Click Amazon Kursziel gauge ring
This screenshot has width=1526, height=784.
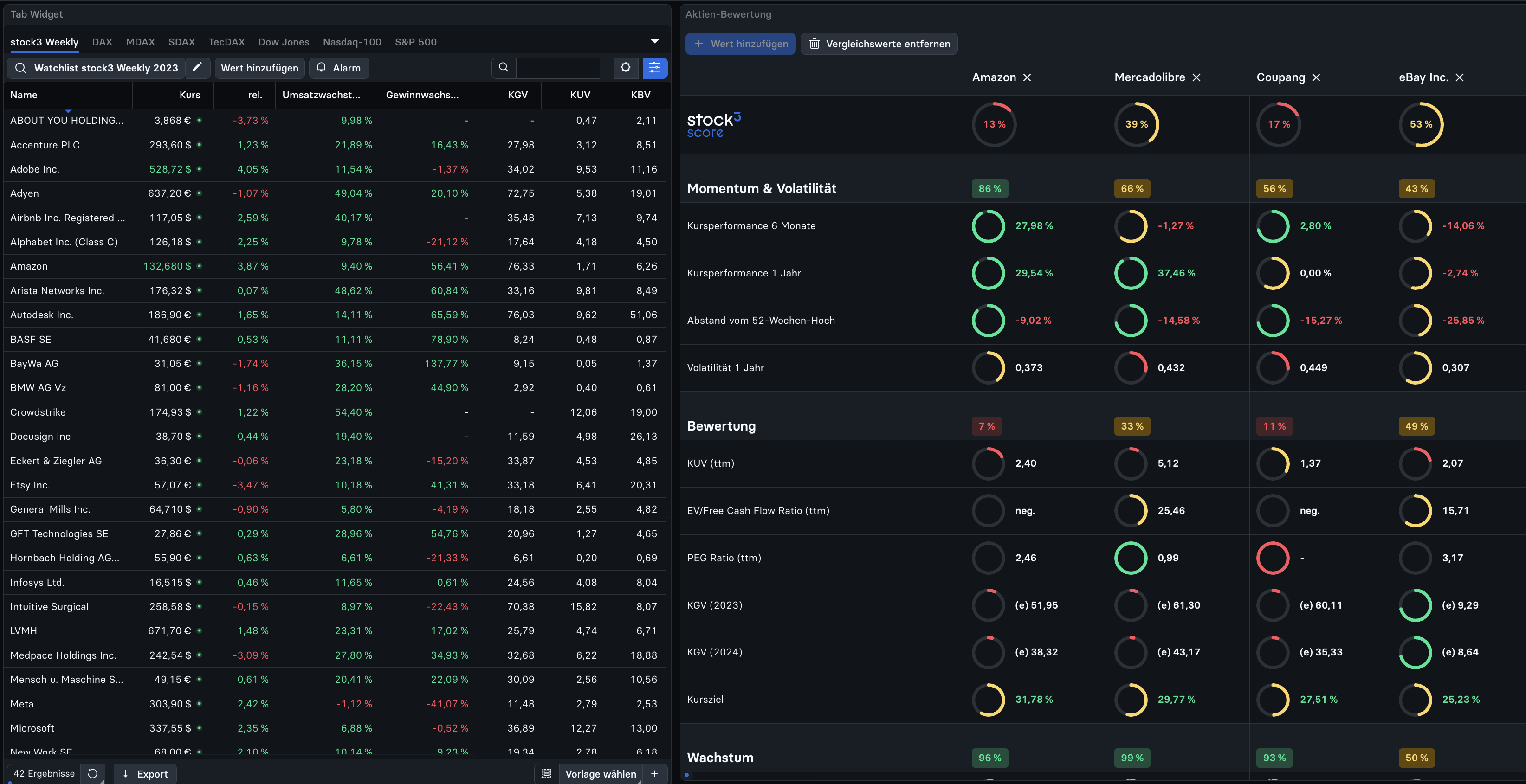point(989,699)
